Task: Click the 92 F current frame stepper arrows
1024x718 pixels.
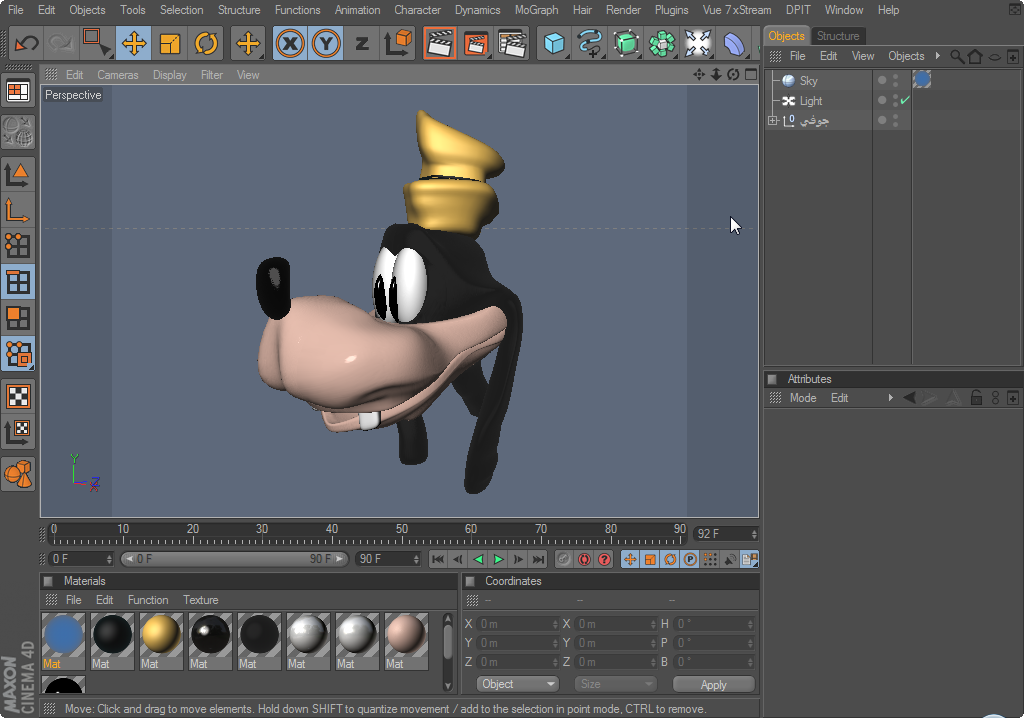Action: click(x=754, y=534)
